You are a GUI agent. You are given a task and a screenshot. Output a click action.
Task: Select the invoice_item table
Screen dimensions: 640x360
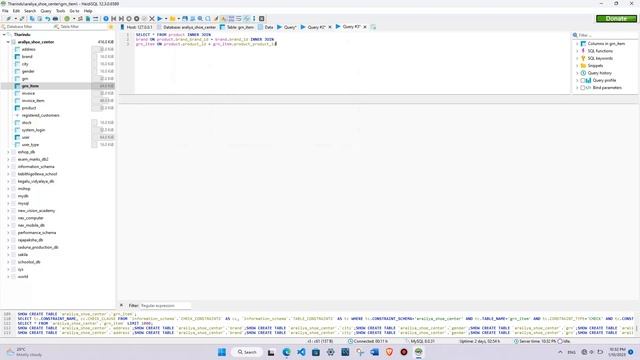33,101
